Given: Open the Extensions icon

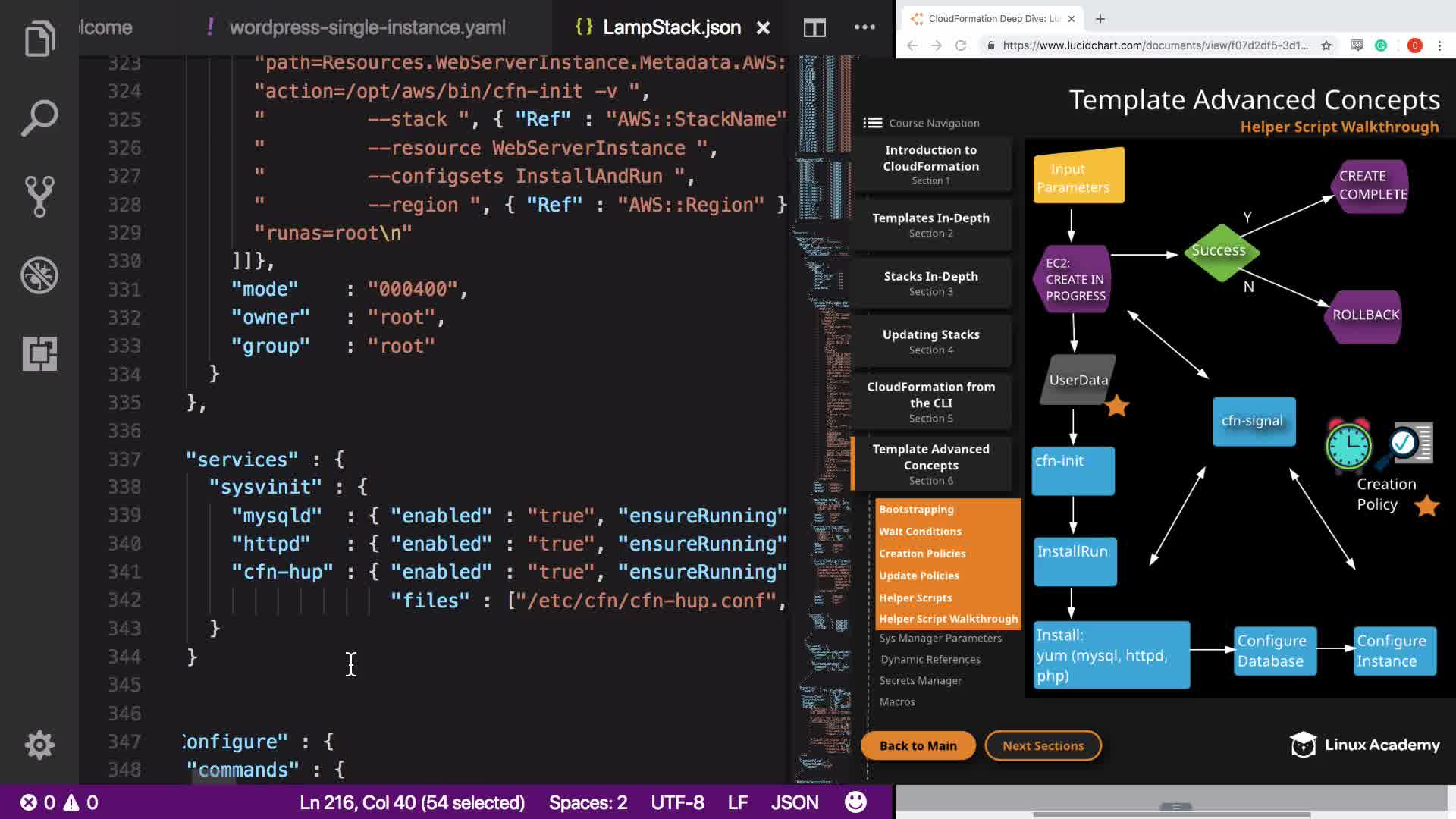Looking at the screenshot, I should [x=39, y=353].
